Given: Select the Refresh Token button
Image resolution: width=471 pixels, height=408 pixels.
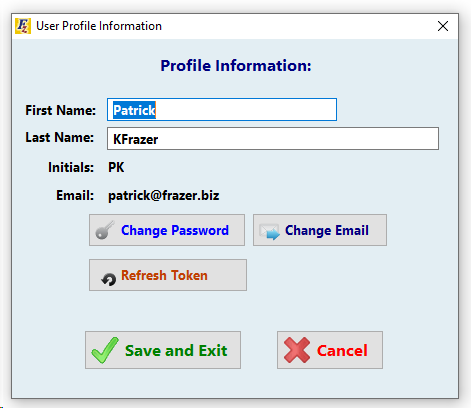Looking at the screenshot, I should (x=168, y=275).
